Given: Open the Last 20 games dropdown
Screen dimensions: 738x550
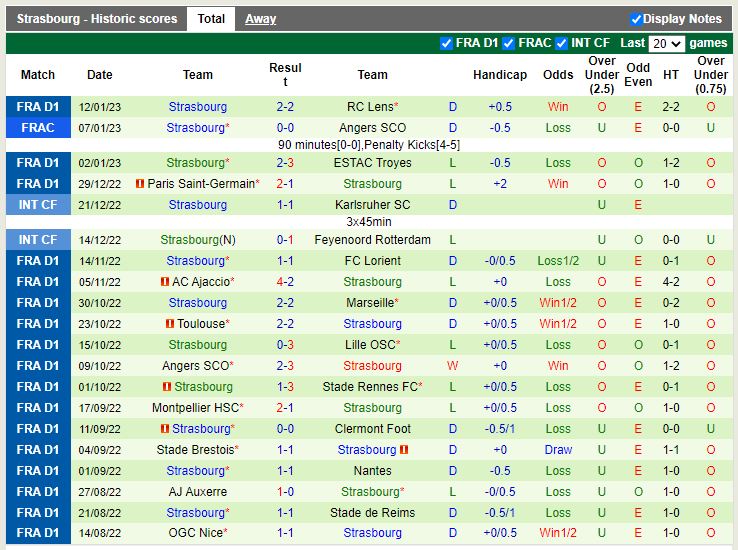Looking at the screenshot, I should click(666, 44).
